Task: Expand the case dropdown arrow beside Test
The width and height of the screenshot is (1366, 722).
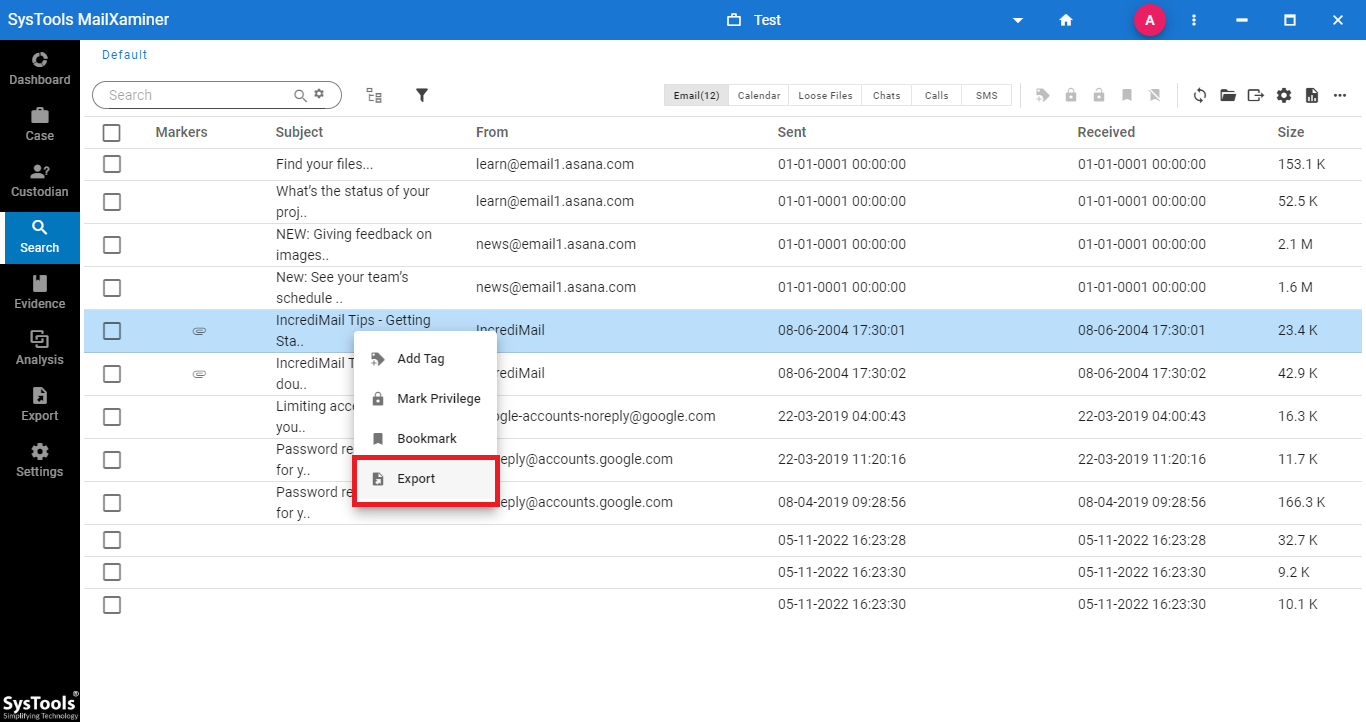Action: [x=1018, y=20]
